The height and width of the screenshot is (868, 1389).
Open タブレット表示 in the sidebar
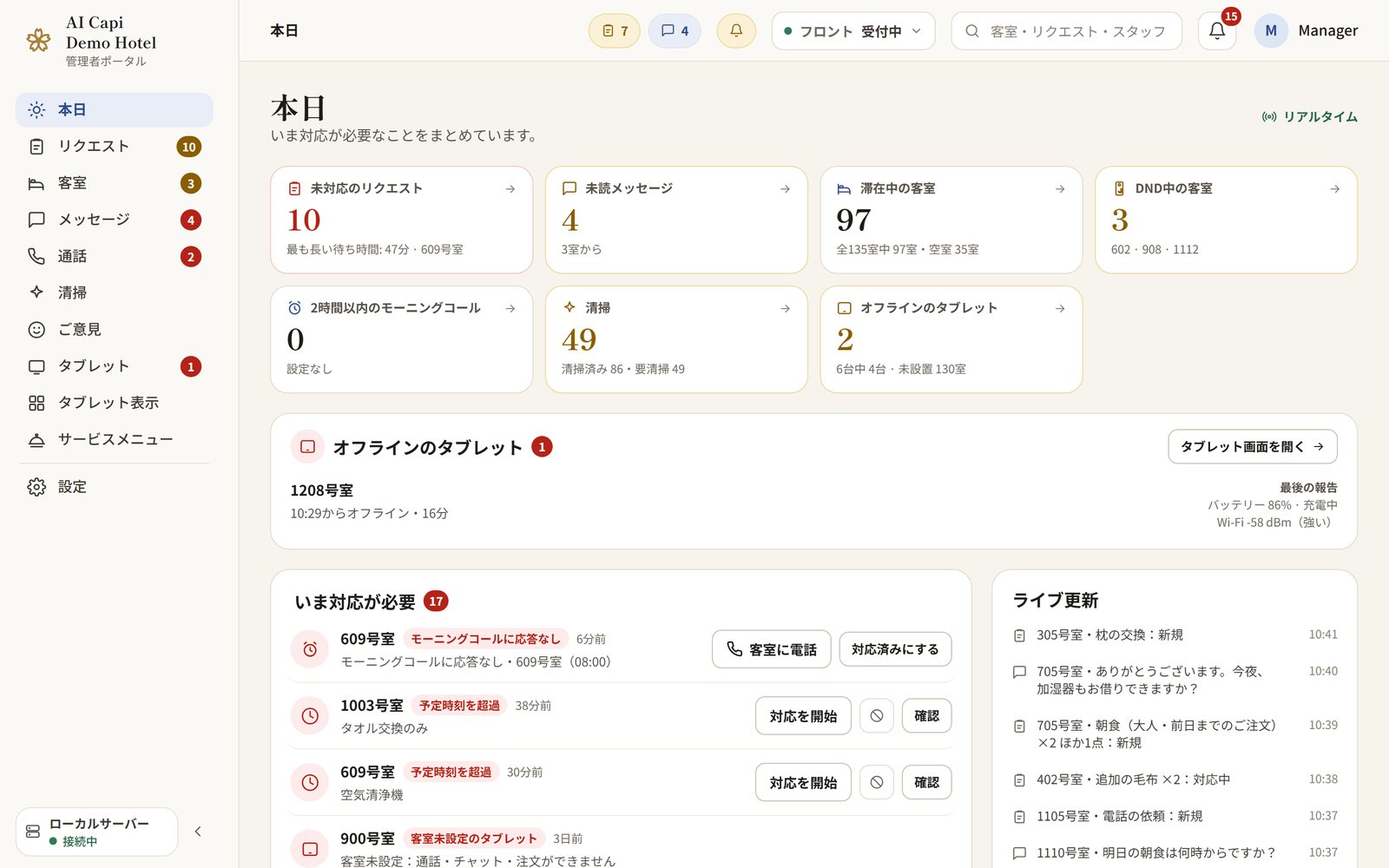click(x=115, y=403)
